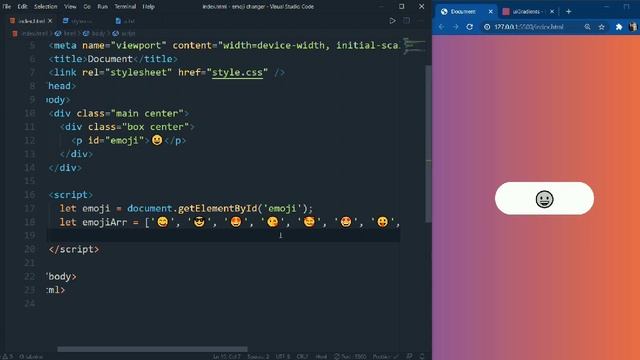Open the View menu
640x360 pixels.
click(x=70, y=7)
